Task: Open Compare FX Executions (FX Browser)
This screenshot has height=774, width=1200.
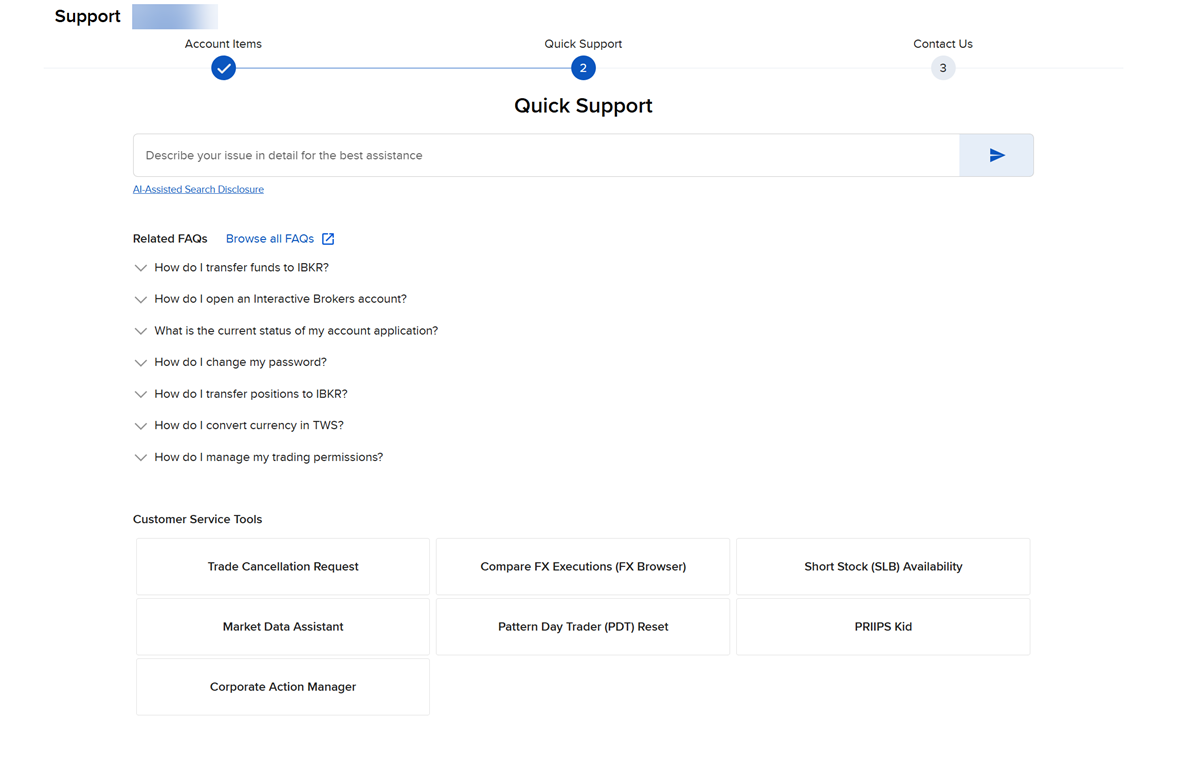Action: pyautogui.click(x=583, y=567)
